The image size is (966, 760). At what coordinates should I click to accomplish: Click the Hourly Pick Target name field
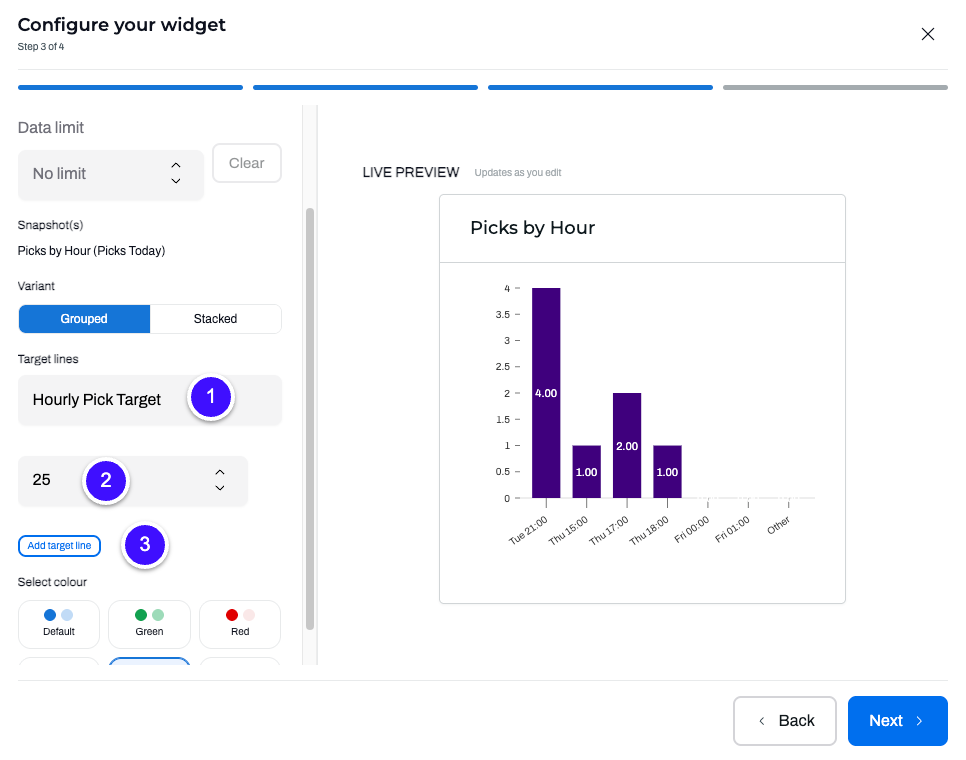(150, 400)
